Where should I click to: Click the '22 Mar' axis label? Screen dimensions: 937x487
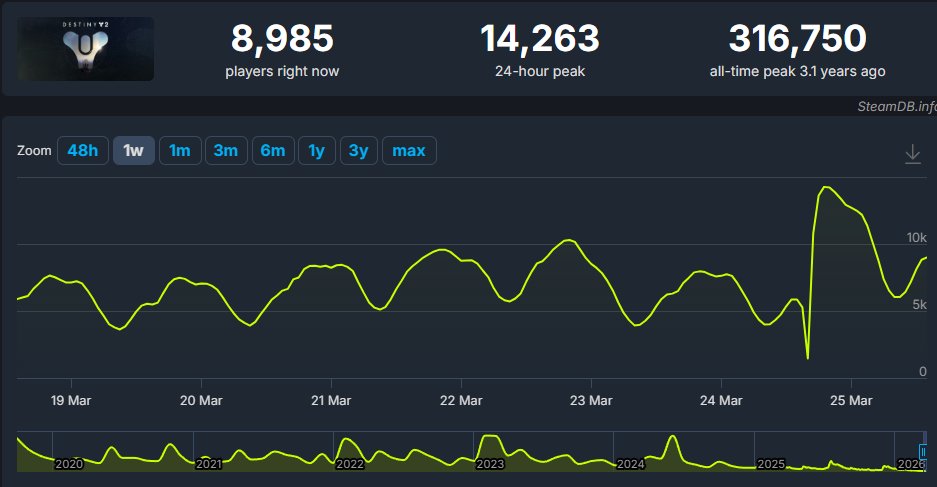click(461, 401)
